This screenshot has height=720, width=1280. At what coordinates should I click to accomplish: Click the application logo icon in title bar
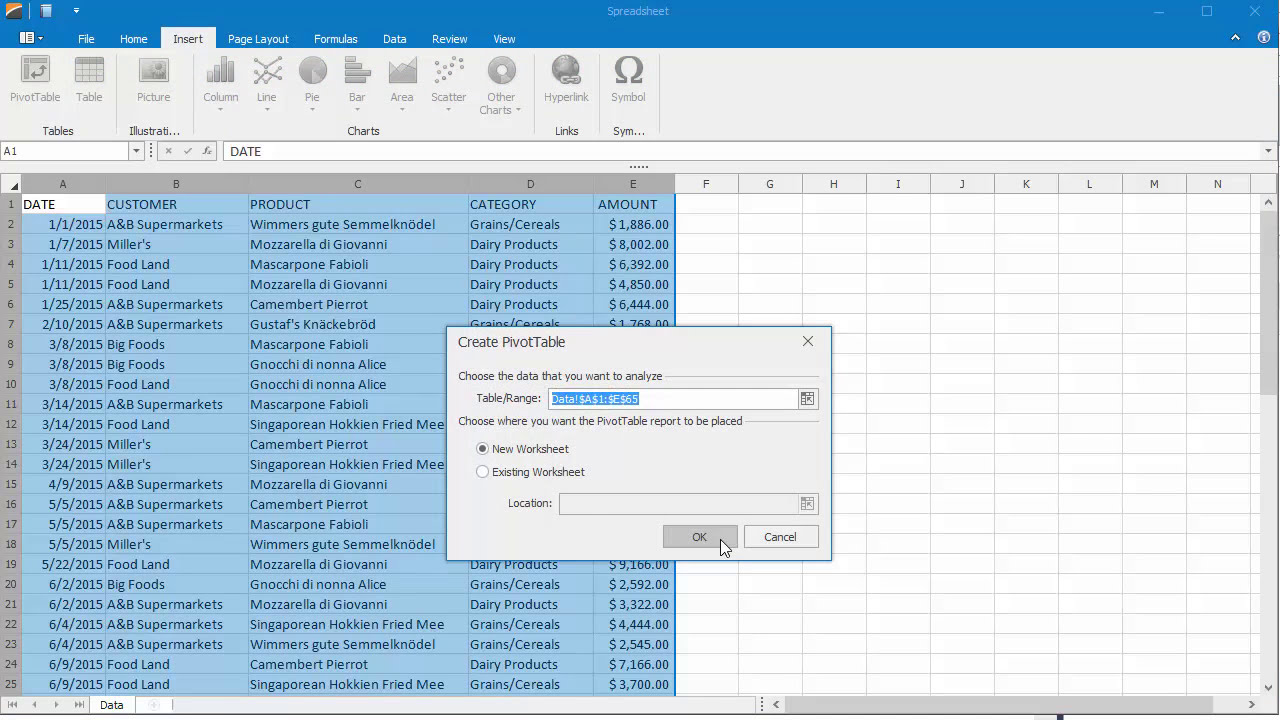point(14,11)
